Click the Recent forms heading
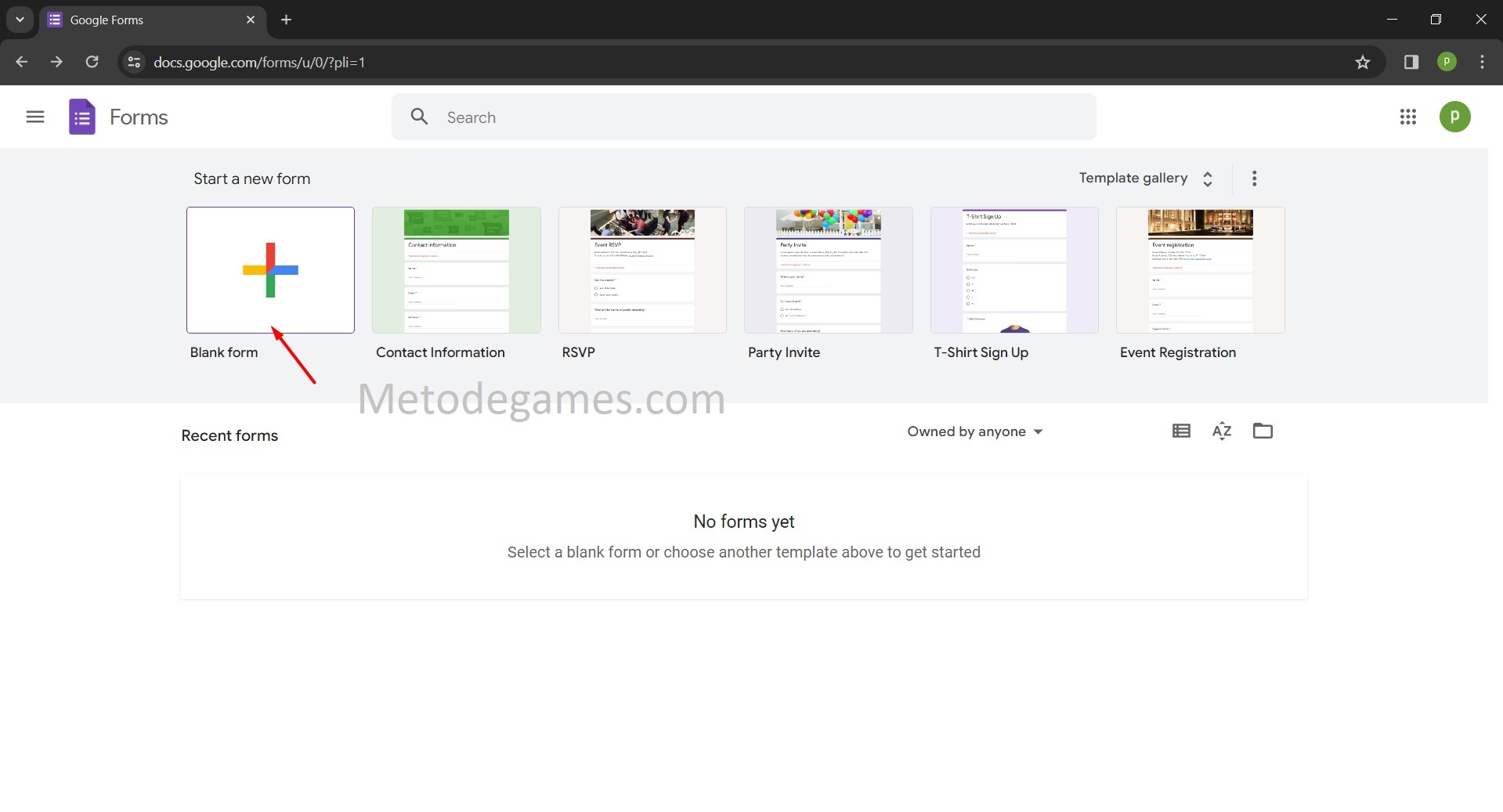1503x812 pixels. click(x=229, y=435)
